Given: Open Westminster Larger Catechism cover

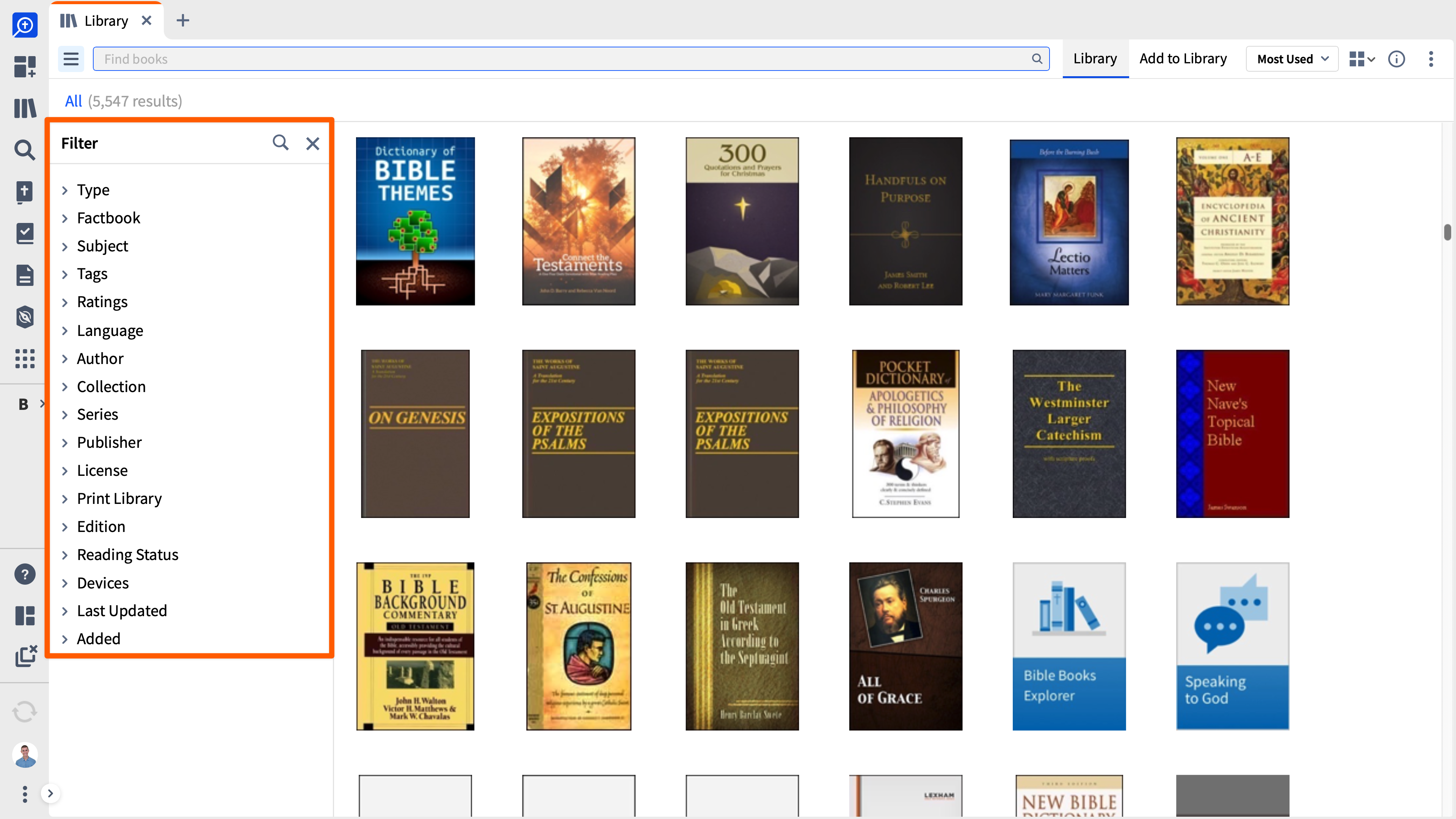Looking at the screenshot, I should click(x=1069, y=433).
